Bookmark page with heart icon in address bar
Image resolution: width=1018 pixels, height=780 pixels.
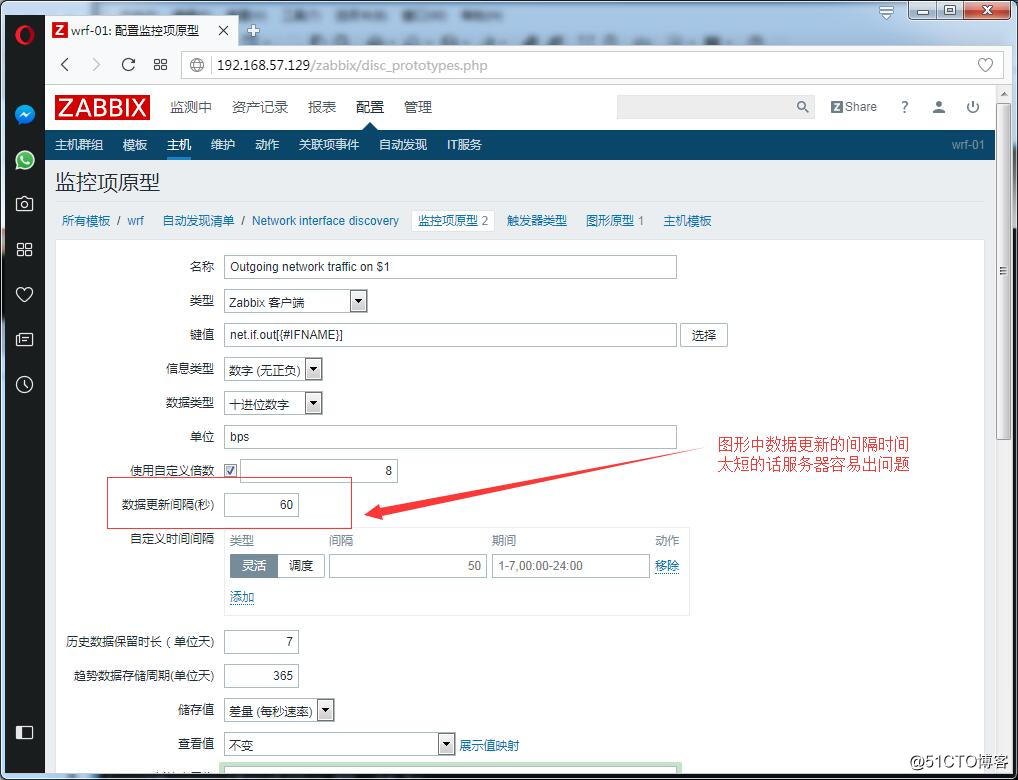(x=986, y=65)
